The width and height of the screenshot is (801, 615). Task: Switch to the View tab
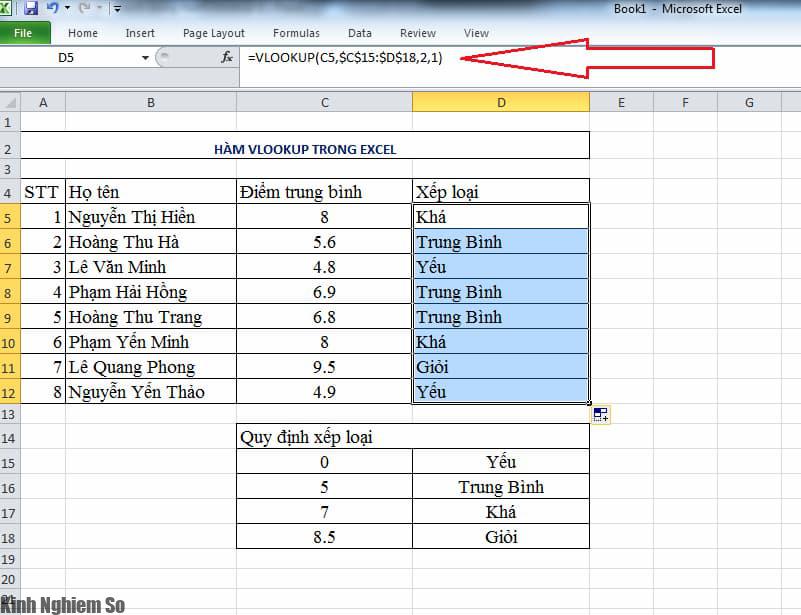[476, 33]
